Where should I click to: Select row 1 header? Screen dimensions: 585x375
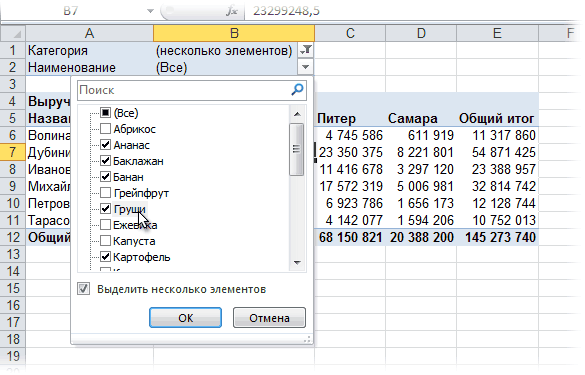point(13,50)
